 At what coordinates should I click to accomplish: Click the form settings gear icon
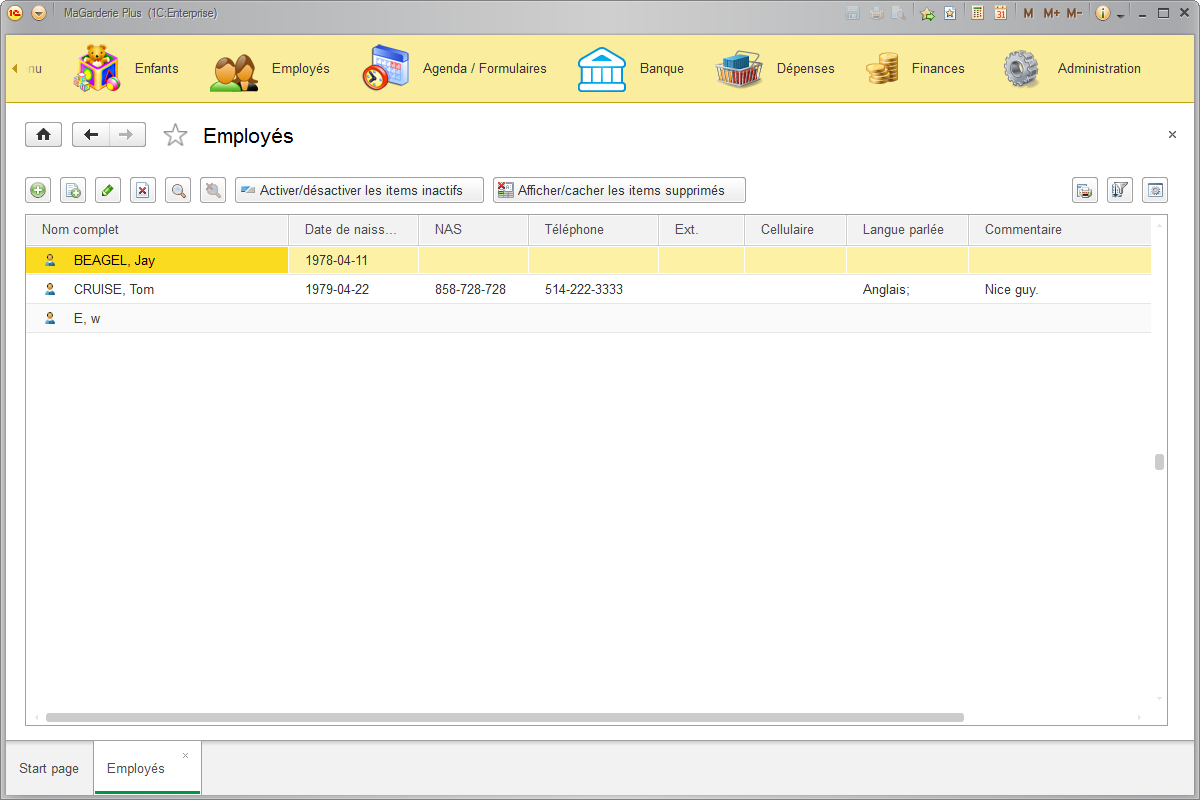pos(1155,190)
